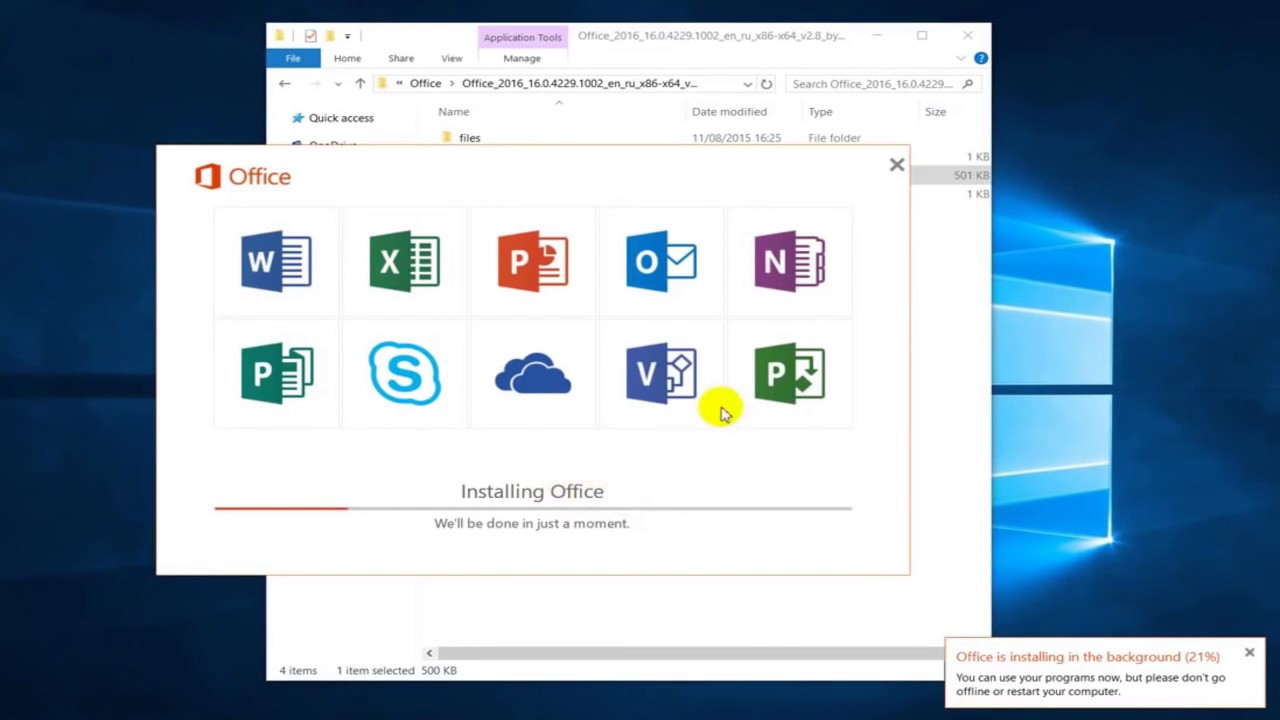Click the Office_2016 folder breadcrumb in address bar

coord(579,84)
